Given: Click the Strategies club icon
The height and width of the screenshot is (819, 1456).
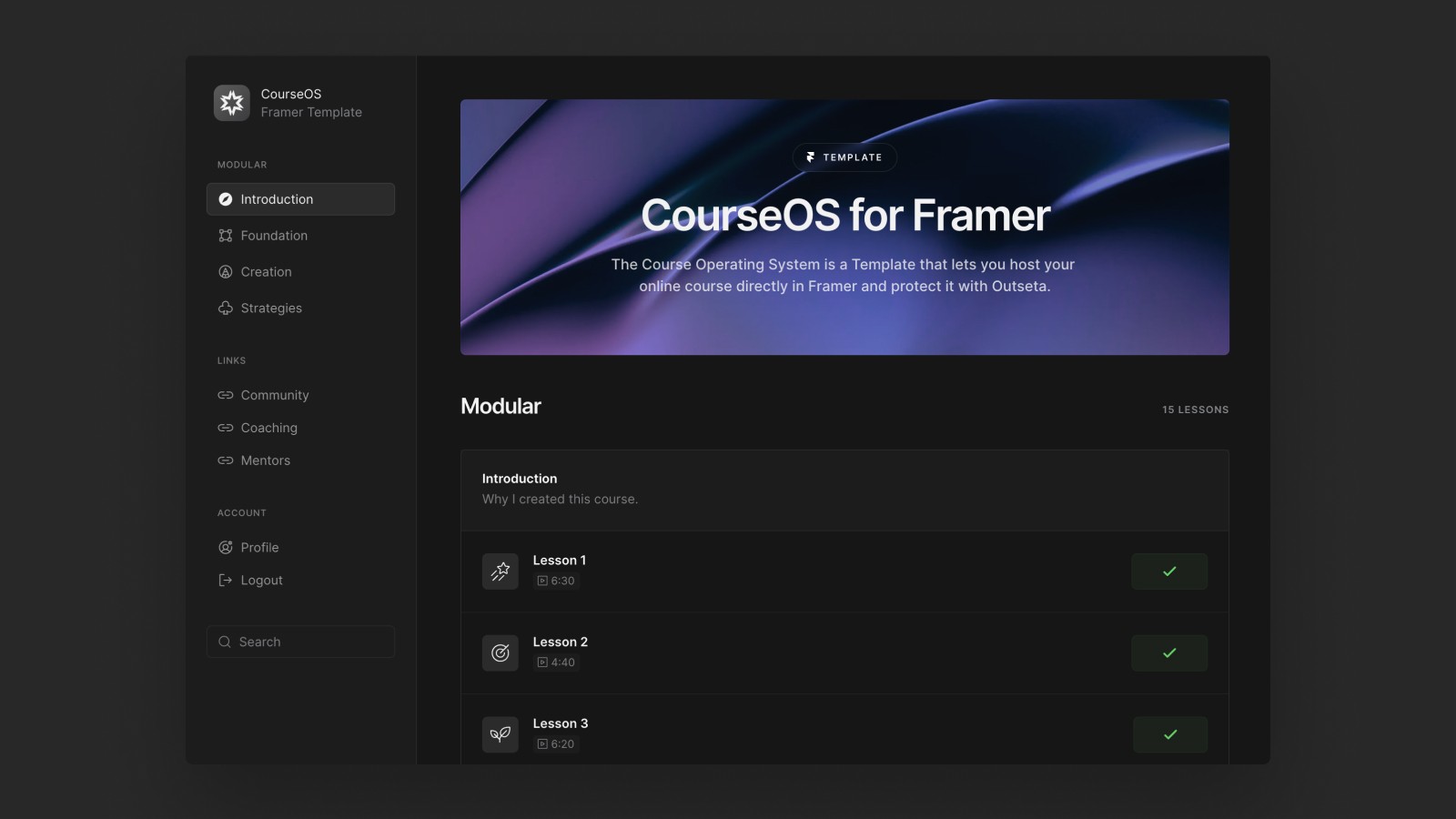Looking at the screenshot, I should 226,308.
